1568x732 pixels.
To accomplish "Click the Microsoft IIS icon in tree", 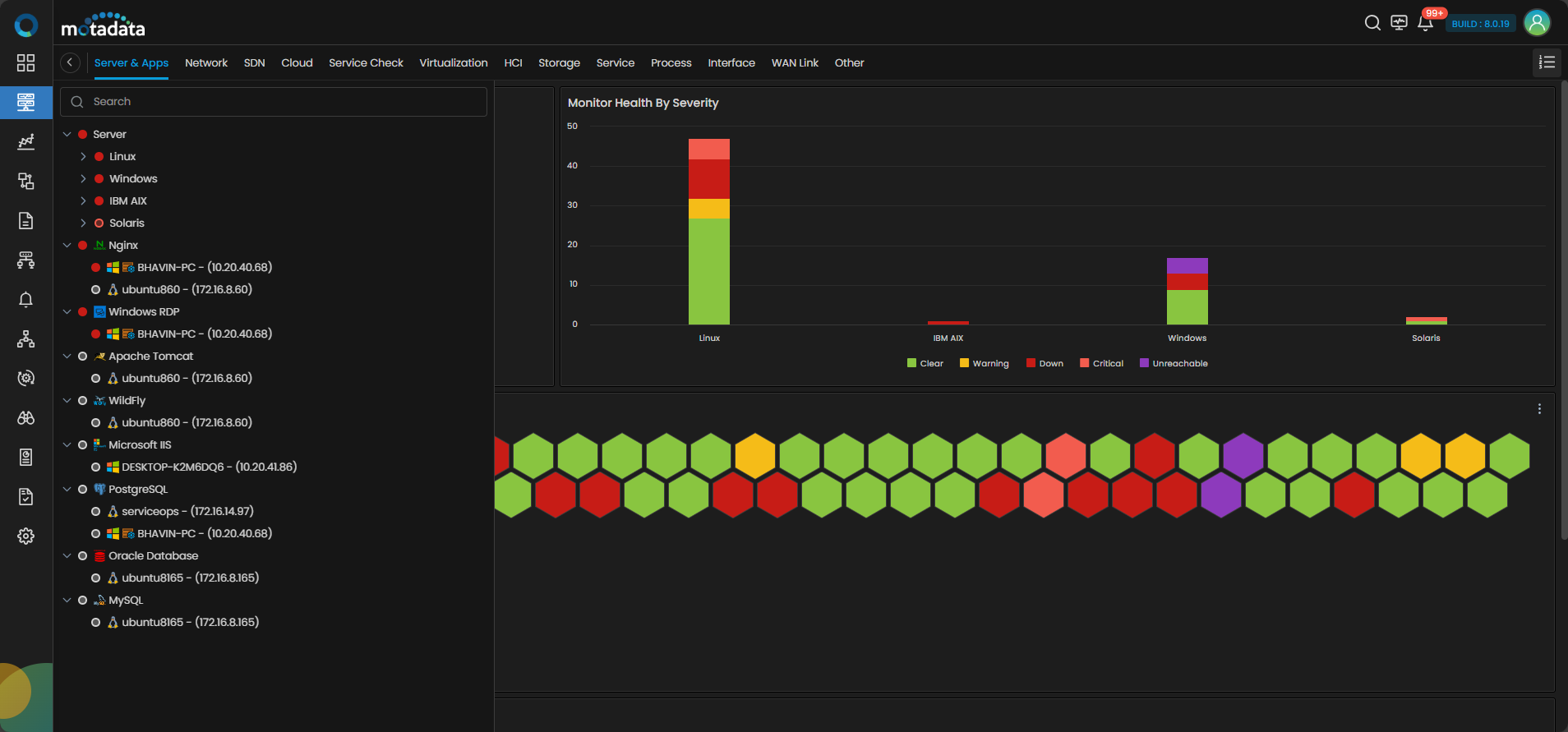I will [99, 444].
